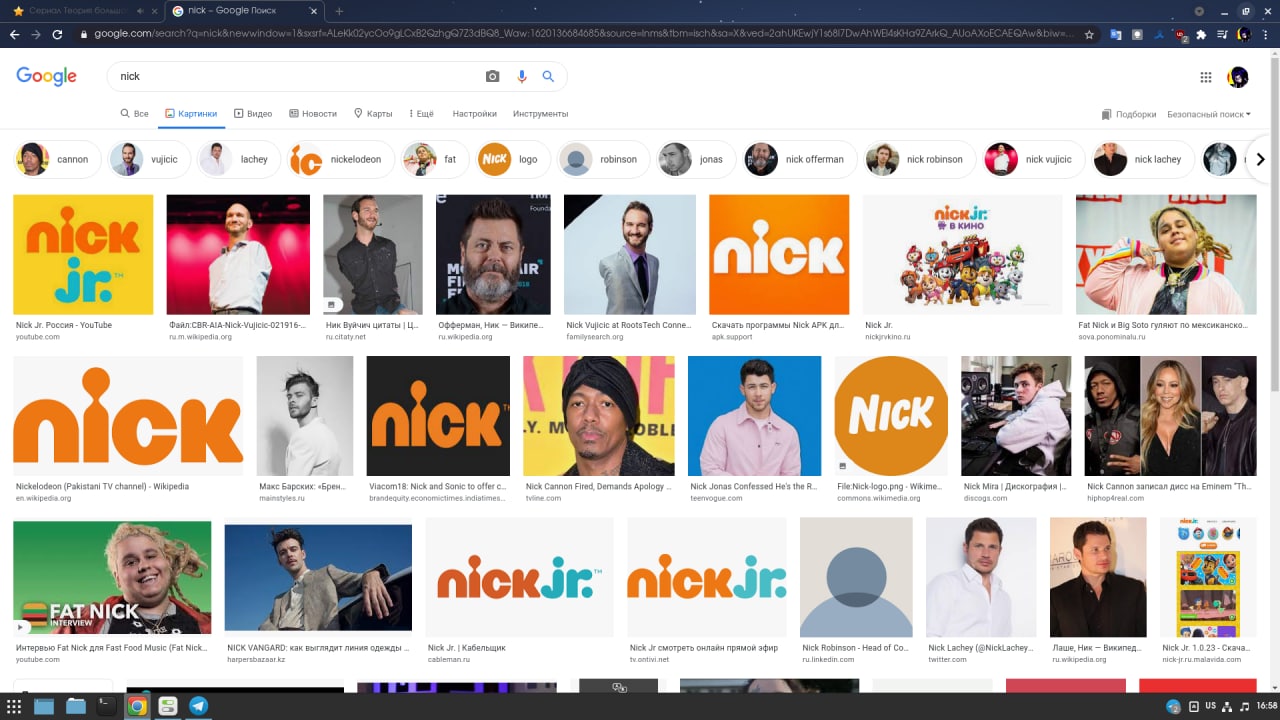Select the 'nick lachey' suggestion chip
This screenshot has height=720, width=1280.
click(1142, 159)
